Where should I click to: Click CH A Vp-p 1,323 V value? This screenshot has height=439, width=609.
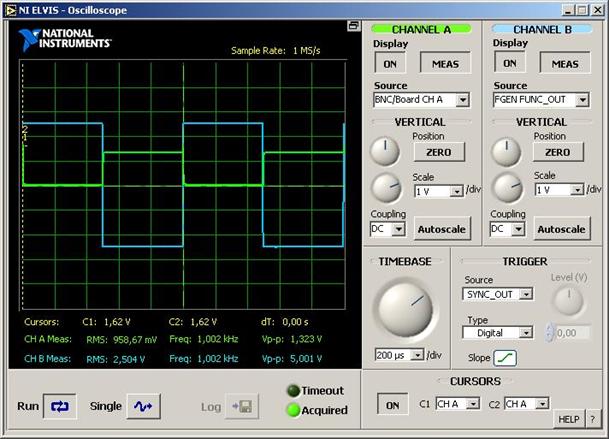[x=306, y=339]
